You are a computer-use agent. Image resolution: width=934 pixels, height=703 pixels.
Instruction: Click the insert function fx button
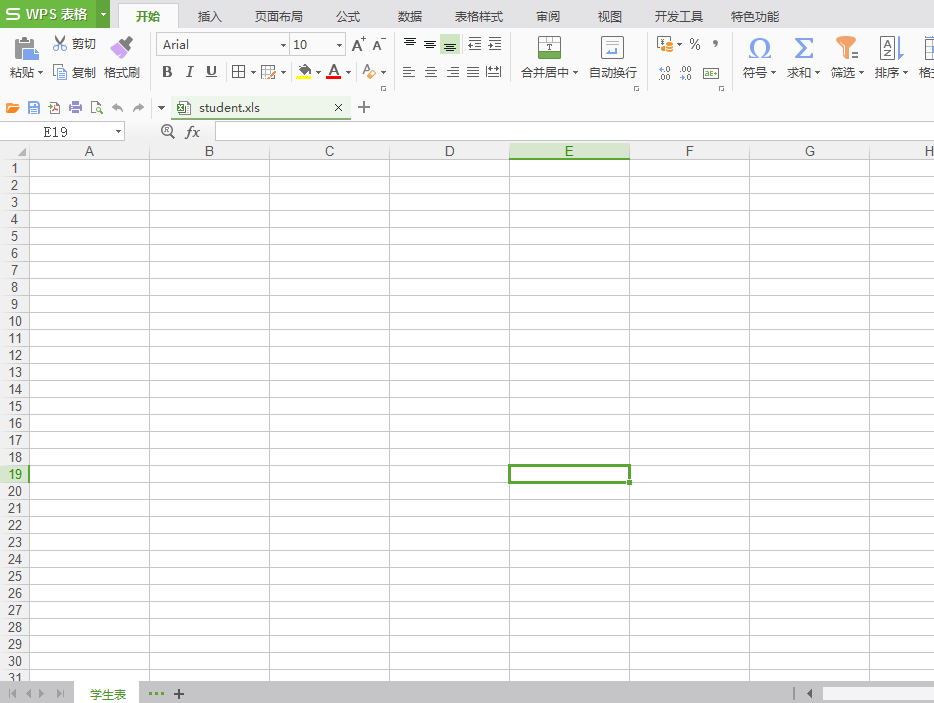[192, 132]
